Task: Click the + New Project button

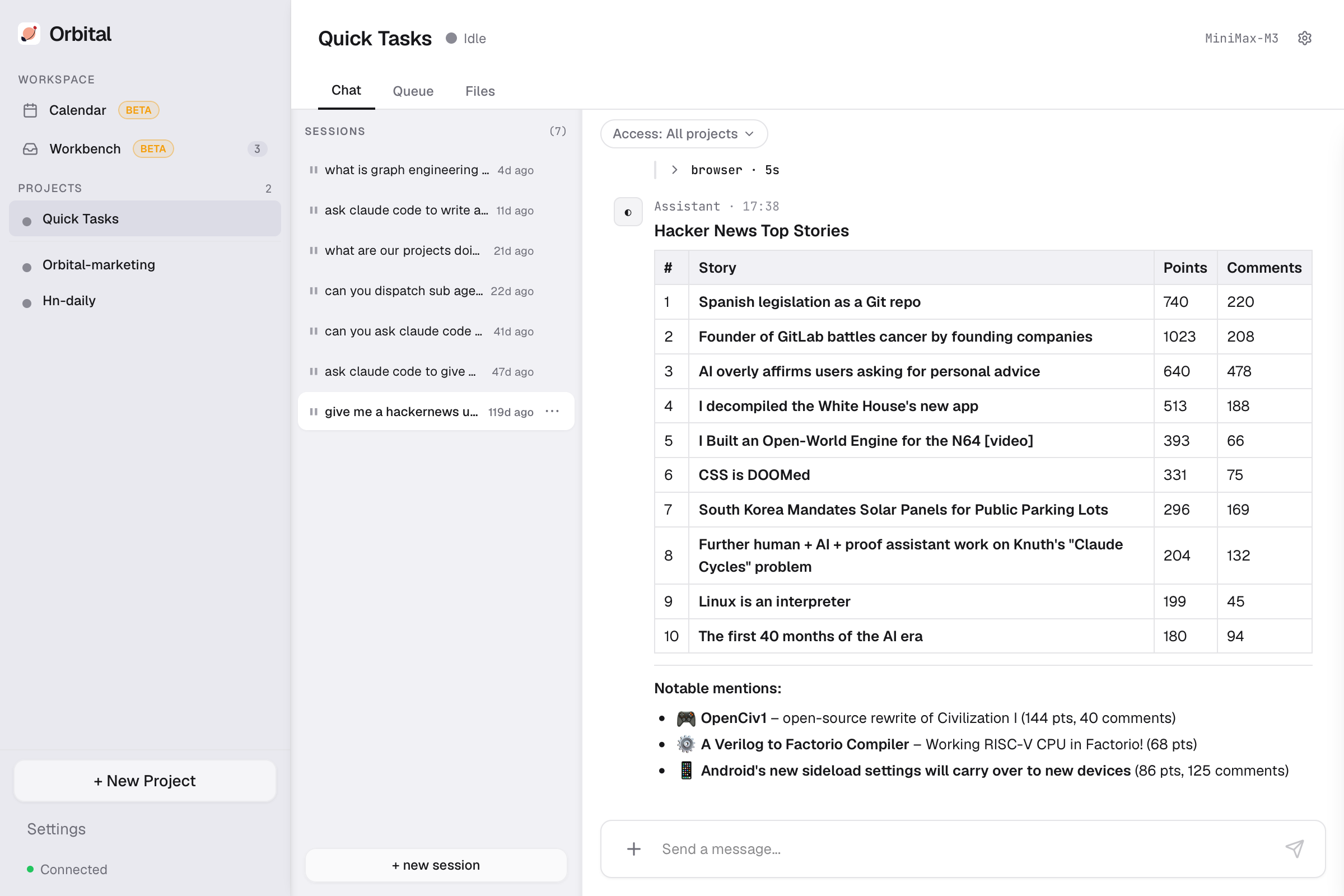Action: click(x=145, y=781)
